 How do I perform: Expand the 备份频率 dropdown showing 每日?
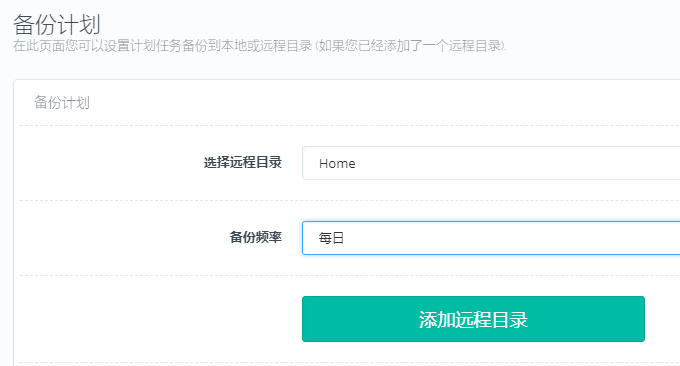coord(491,238)
